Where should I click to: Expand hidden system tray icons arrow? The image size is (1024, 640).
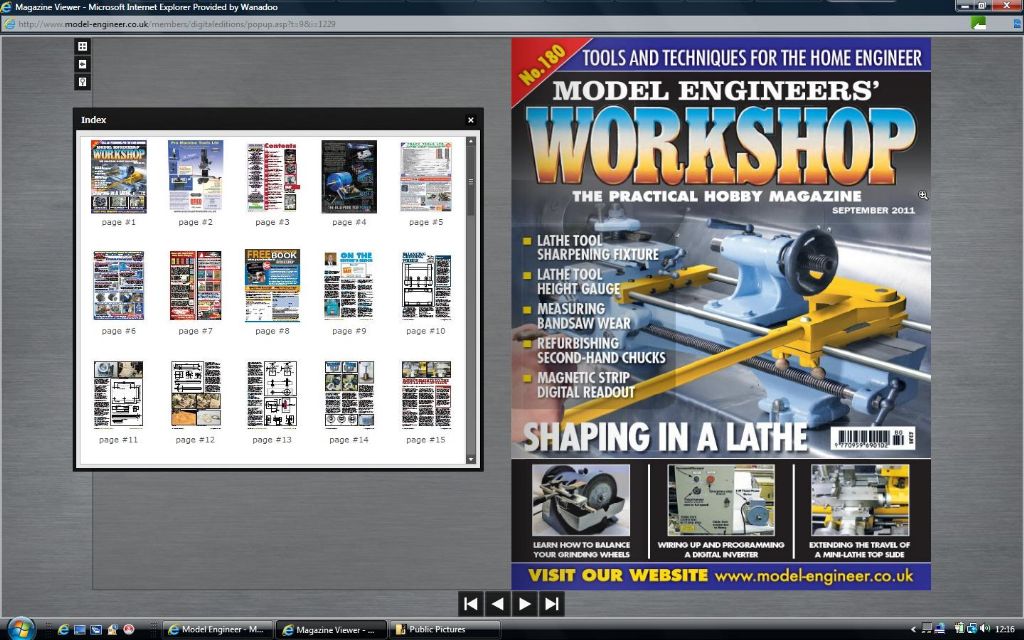coord(914,630)
